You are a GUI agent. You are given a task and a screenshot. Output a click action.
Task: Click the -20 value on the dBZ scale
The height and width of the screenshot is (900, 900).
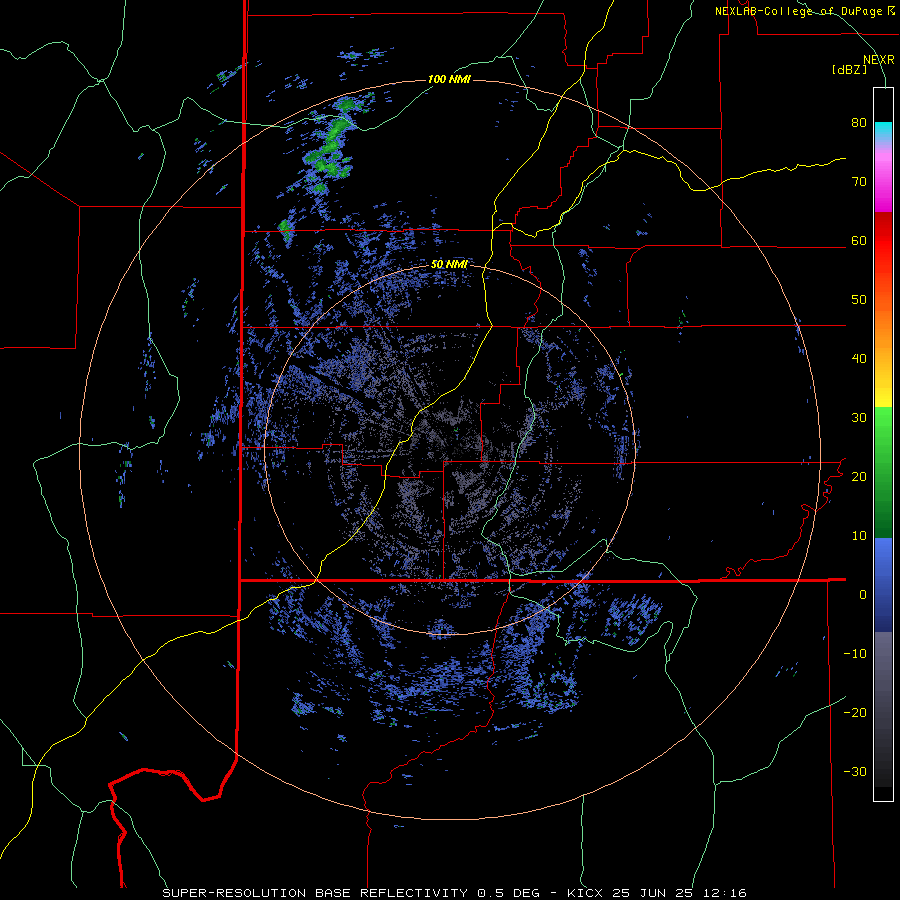[x=855, y=712]
